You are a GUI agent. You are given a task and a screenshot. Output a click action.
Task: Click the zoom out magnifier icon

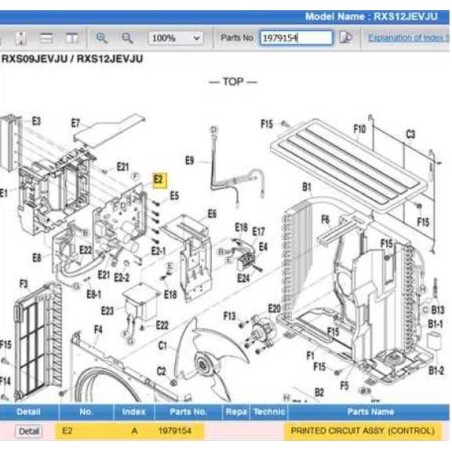[x=127, y=38]
